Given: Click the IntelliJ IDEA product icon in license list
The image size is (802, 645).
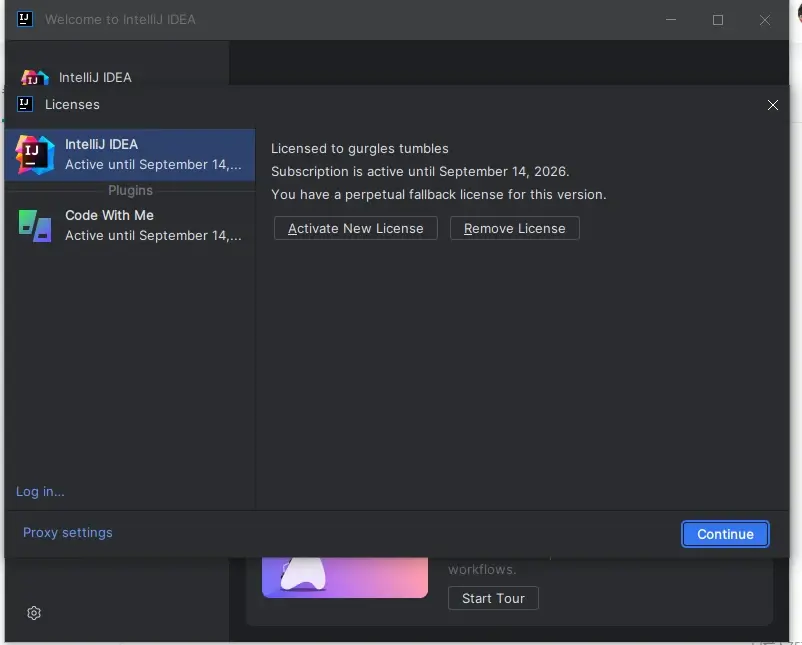Looking at the screenshot, I should [x=35, y=154].
